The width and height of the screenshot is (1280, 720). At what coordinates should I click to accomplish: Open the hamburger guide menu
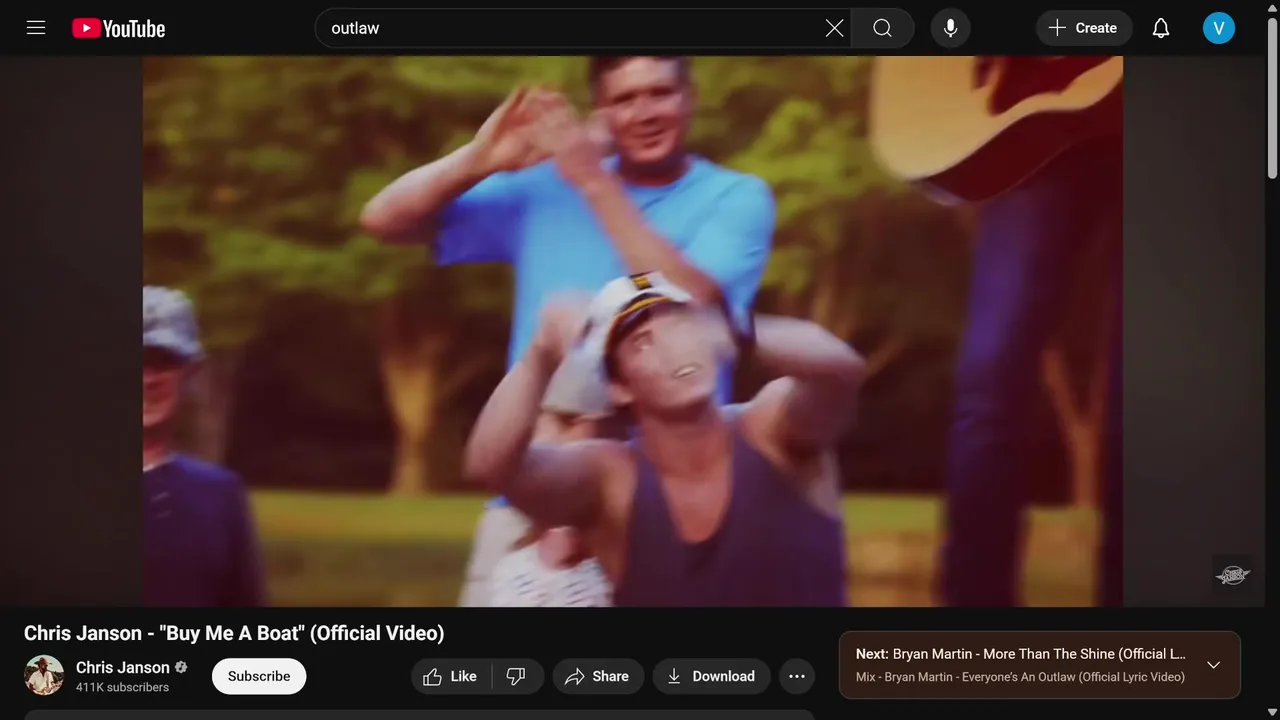point(36,28)
